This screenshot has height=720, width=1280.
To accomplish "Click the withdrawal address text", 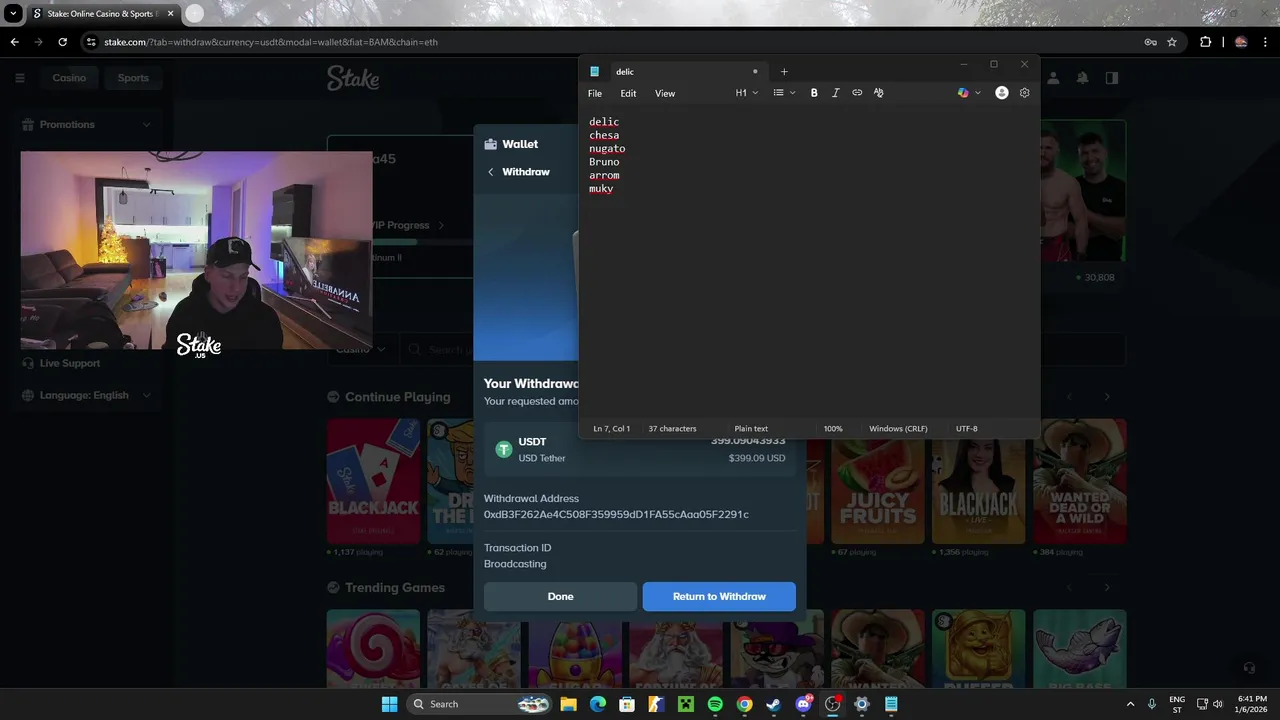I will 616,515.
